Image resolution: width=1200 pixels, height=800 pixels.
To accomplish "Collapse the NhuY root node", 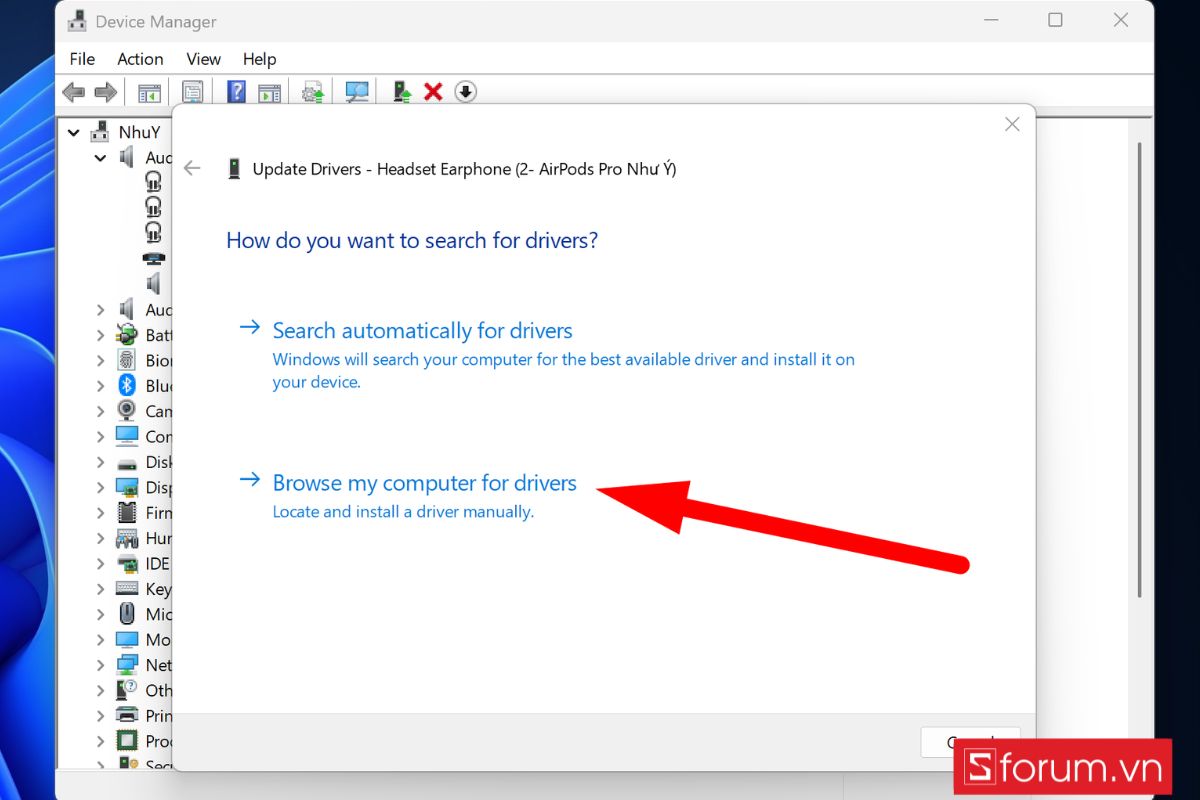I will [x=73, y=132].
